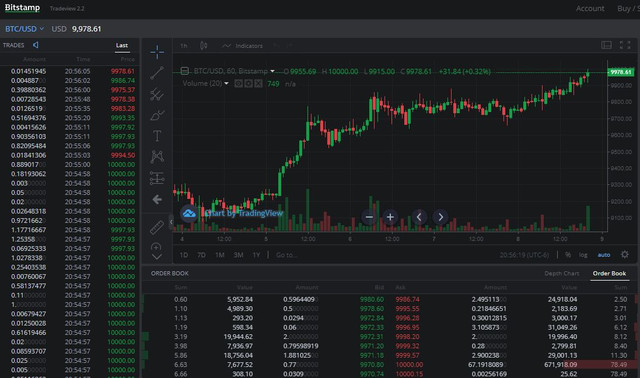Select the crosshair cursor tool

coord(157,52)
